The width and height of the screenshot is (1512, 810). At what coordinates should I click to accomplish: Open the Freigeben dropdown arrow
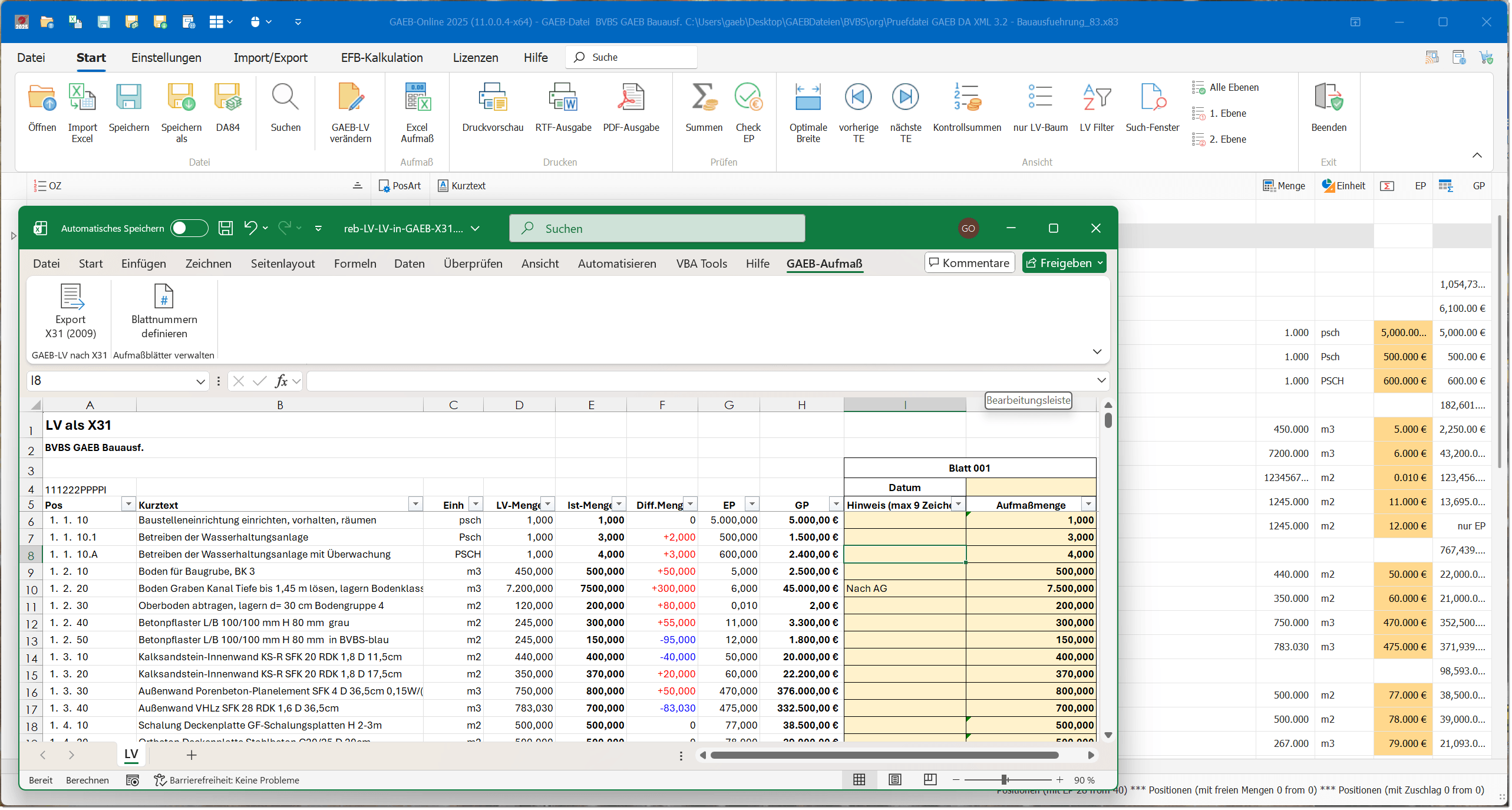pos(1100,263)
